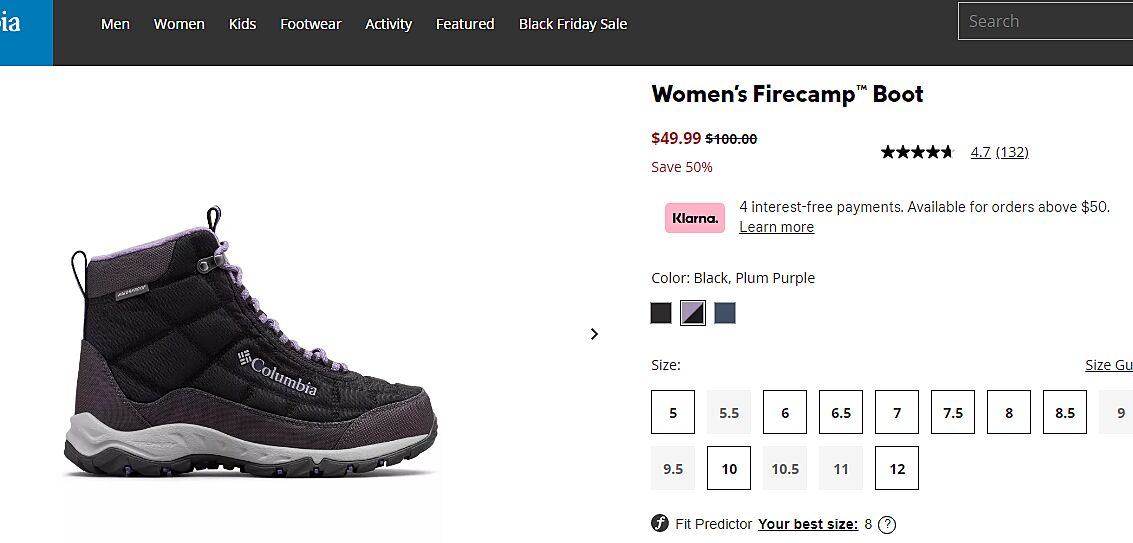Show next product image with arrow
Viewport: 1133px width, 543px height.
point(594,334)
